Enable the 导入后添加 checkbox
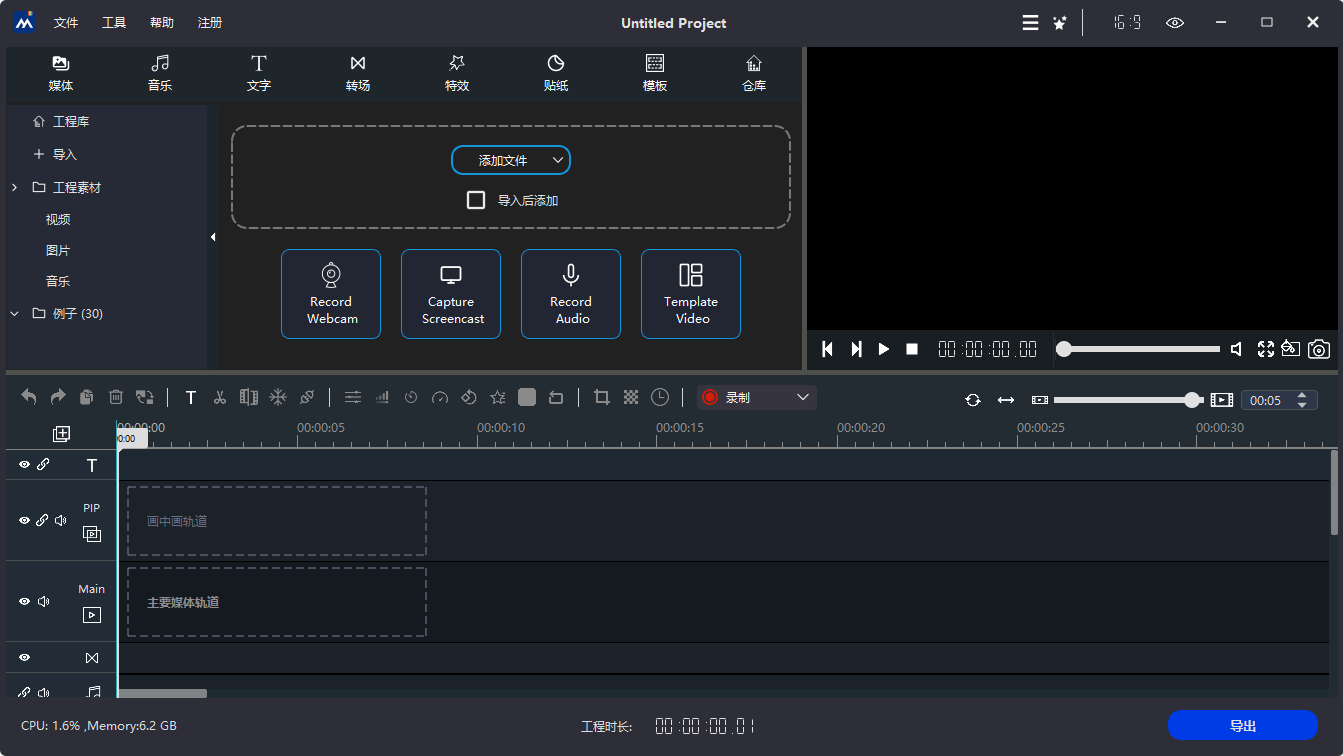Viewport: 1343px width, 756px height. pyautogui.click(x=476, y=199)
